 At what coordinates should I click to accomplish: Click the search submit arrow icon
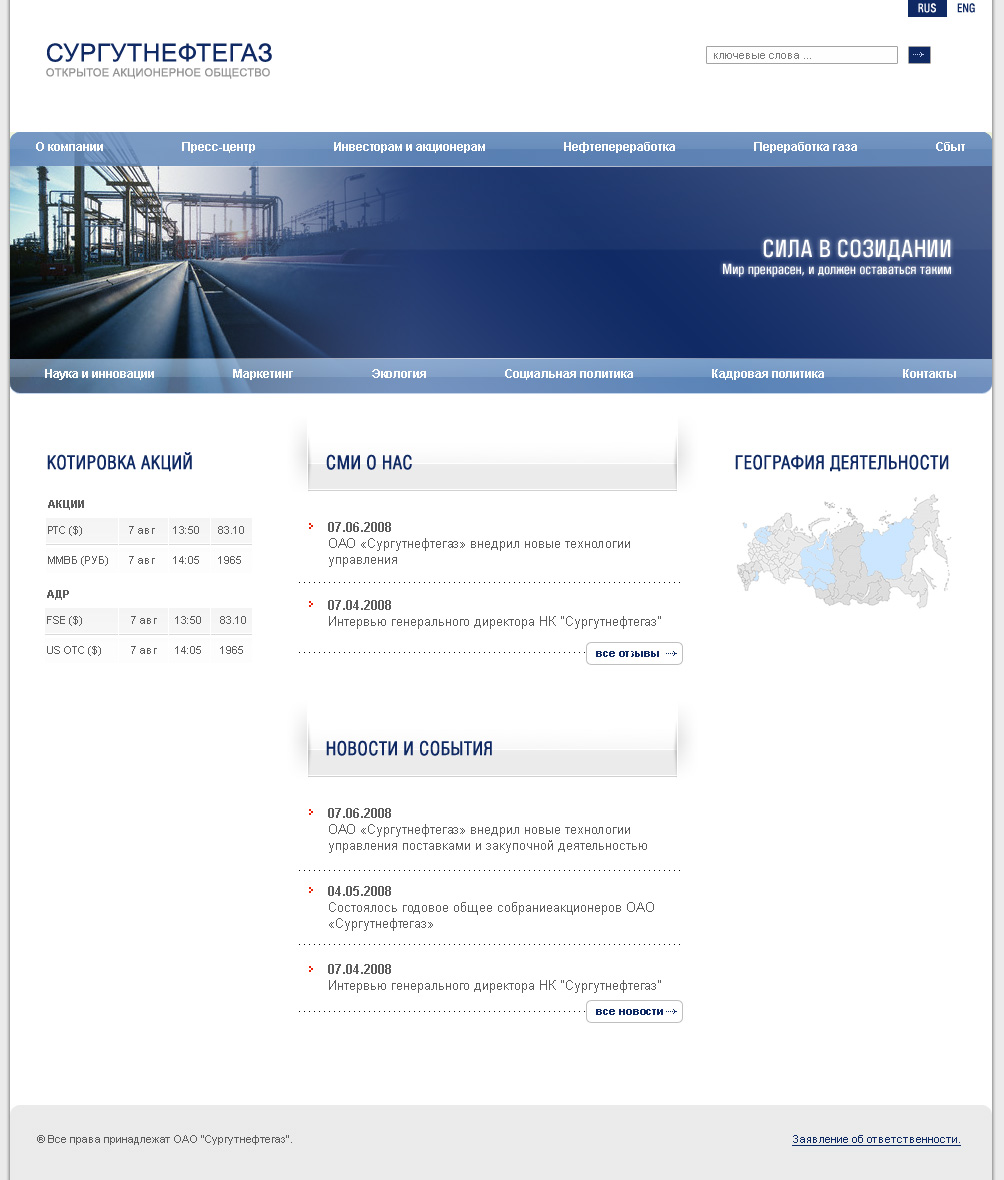coord(918,55)
